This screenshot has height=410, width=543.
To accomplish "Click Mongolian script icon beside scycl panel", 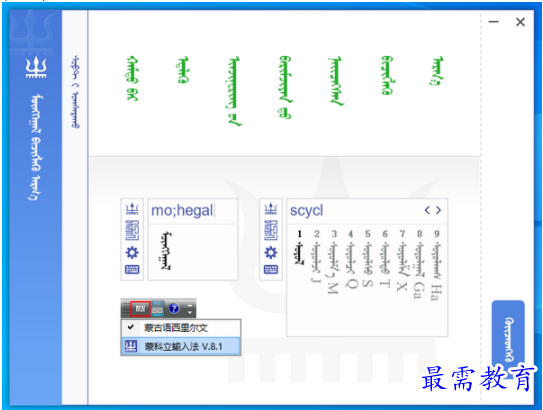I will (x=270, y=231).
